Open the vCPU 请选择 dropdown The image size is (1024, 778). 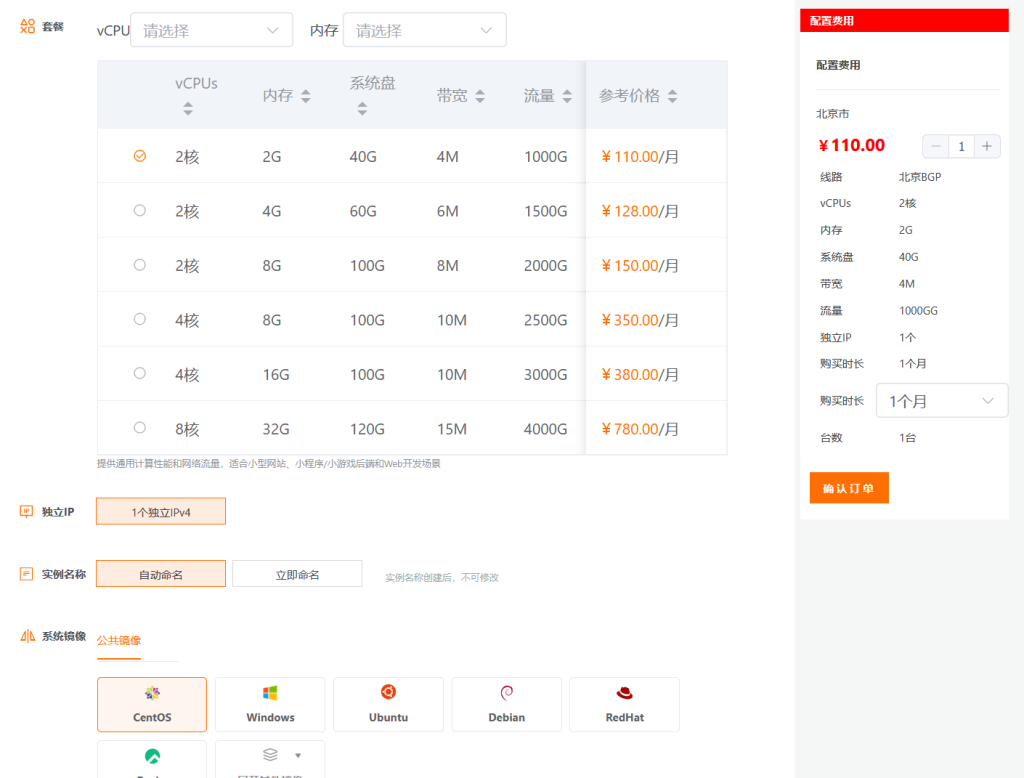tap(210, 30)
